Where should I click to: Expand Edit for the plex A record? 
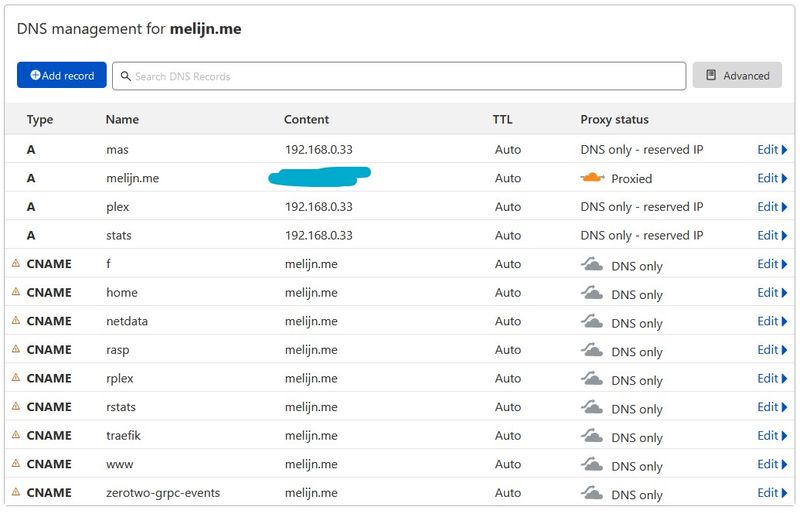click(x=772, y=207)
